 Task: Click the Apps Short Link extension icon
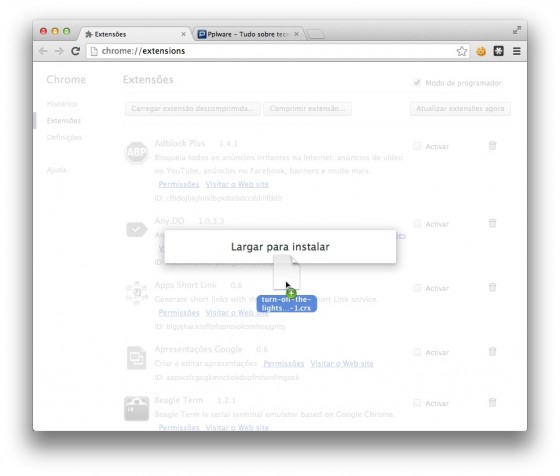coord(136,293)
